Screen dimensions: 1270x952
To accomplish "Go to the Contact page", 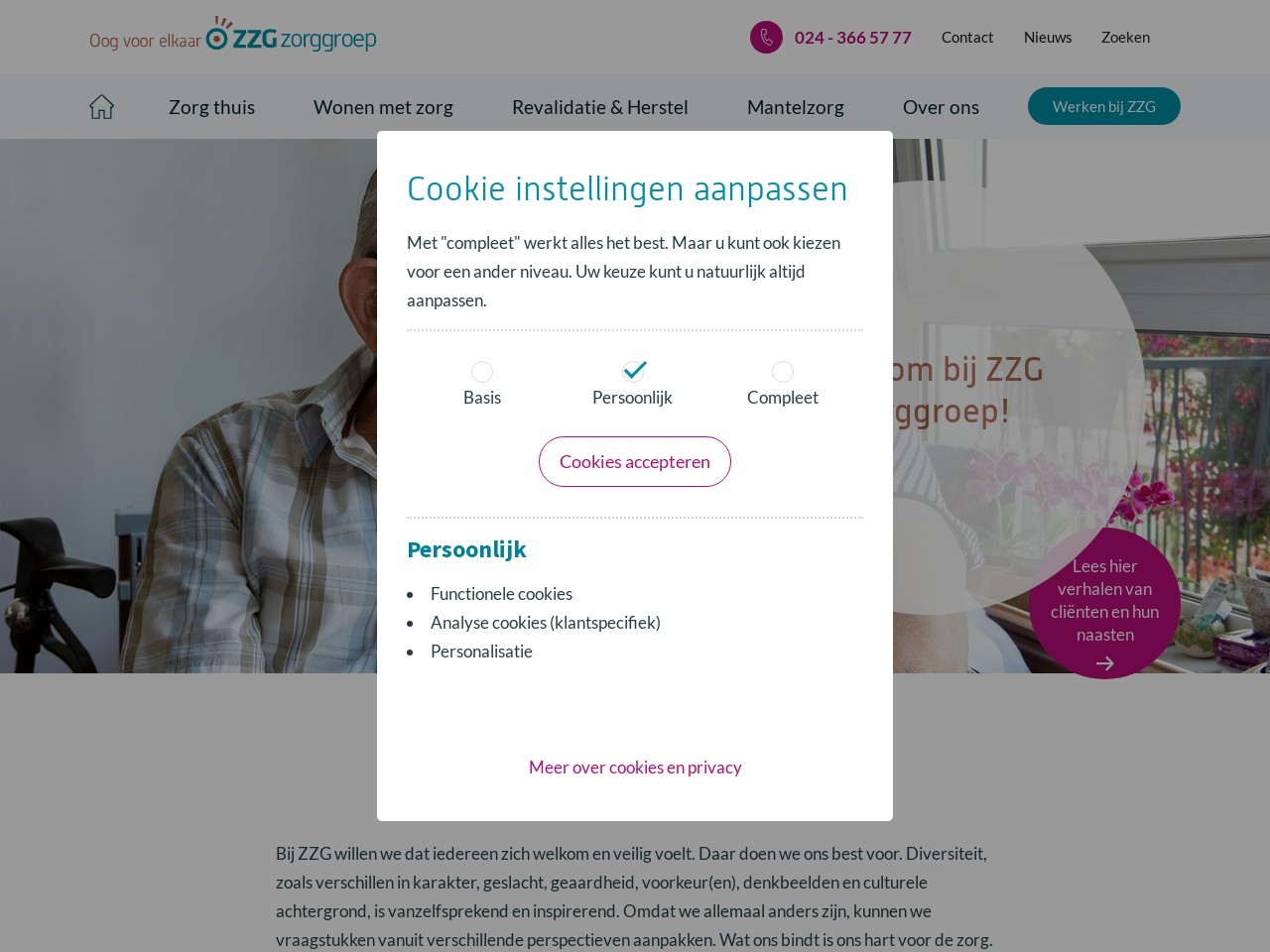I will 967,38.
